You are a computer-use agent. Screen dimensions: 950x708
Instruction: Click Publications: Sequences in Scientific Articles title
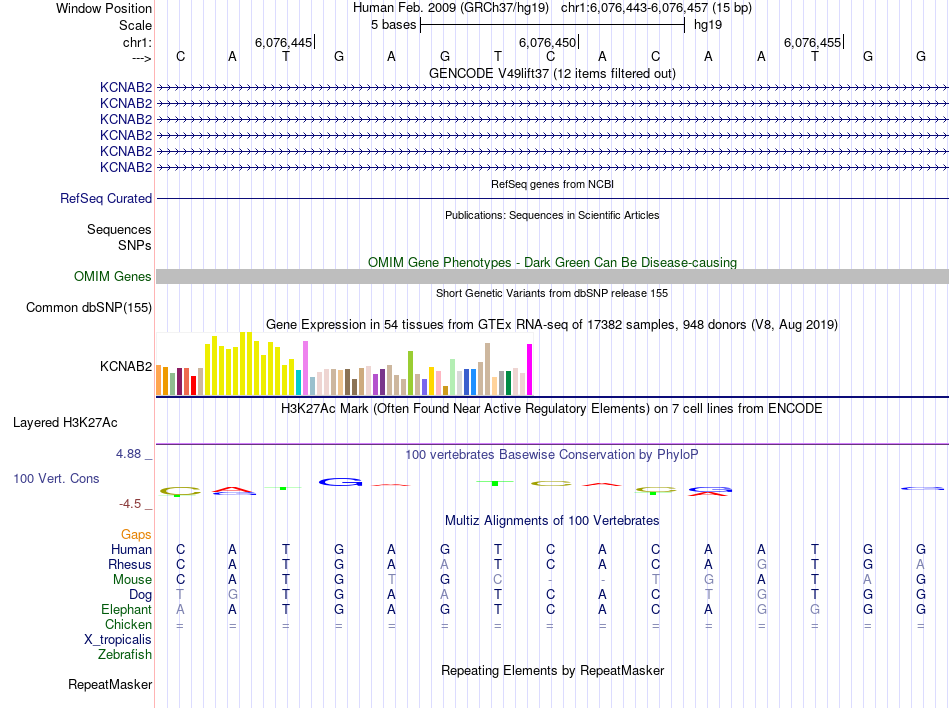pyautogui.click(x=552, y=215)
